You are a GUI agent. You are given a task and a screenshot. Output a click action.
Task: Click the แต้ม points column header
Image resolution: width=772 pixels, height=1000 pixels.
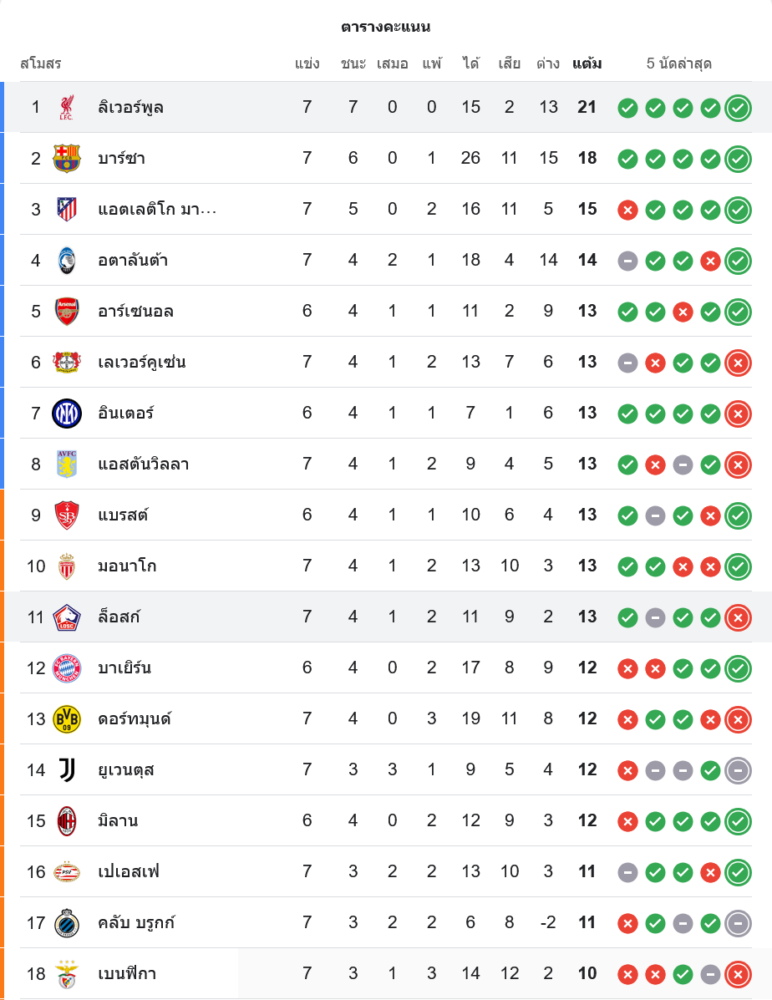click(x=587, y=64)
